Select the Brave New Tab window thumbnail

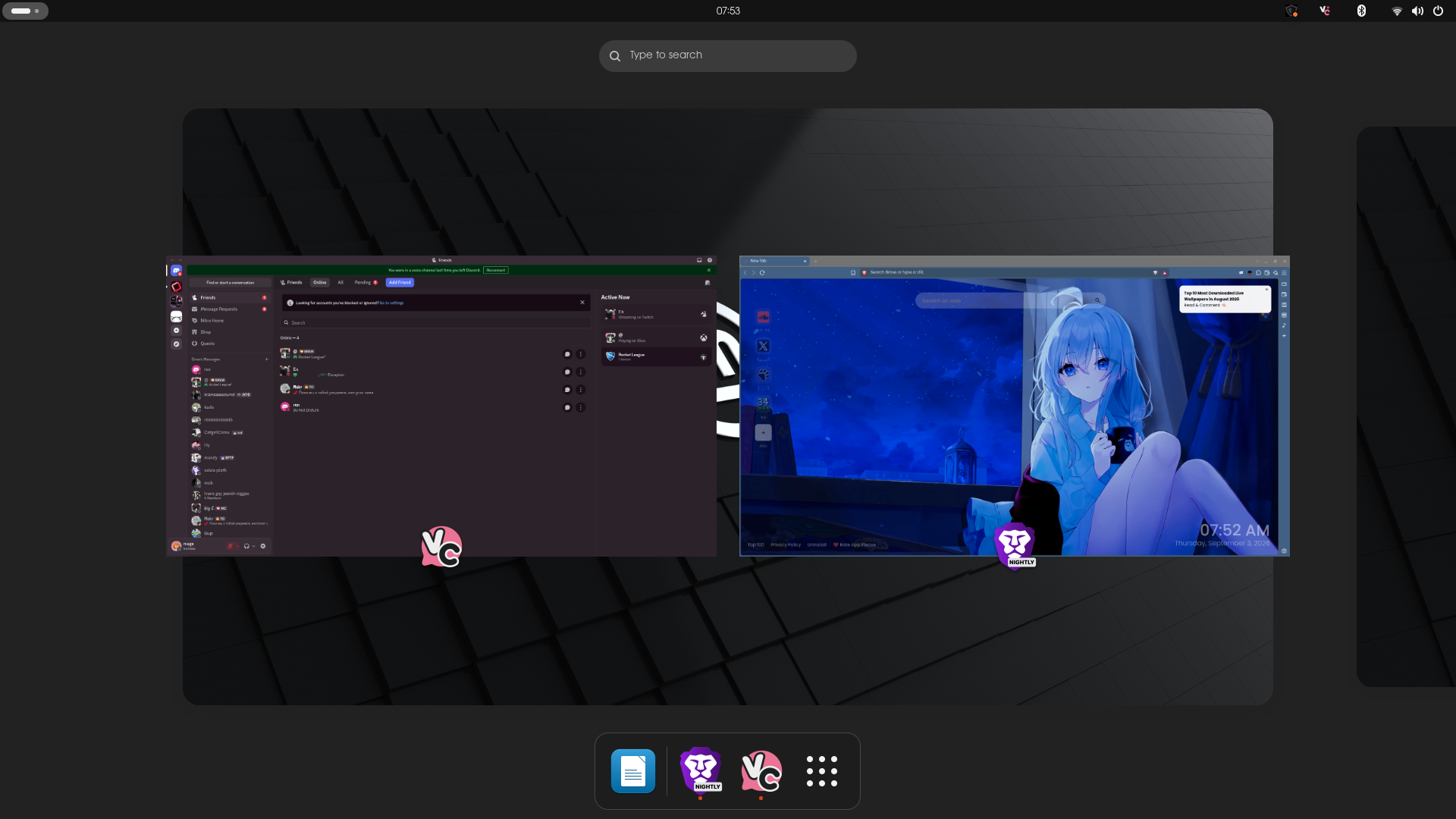click(1015, 406)
